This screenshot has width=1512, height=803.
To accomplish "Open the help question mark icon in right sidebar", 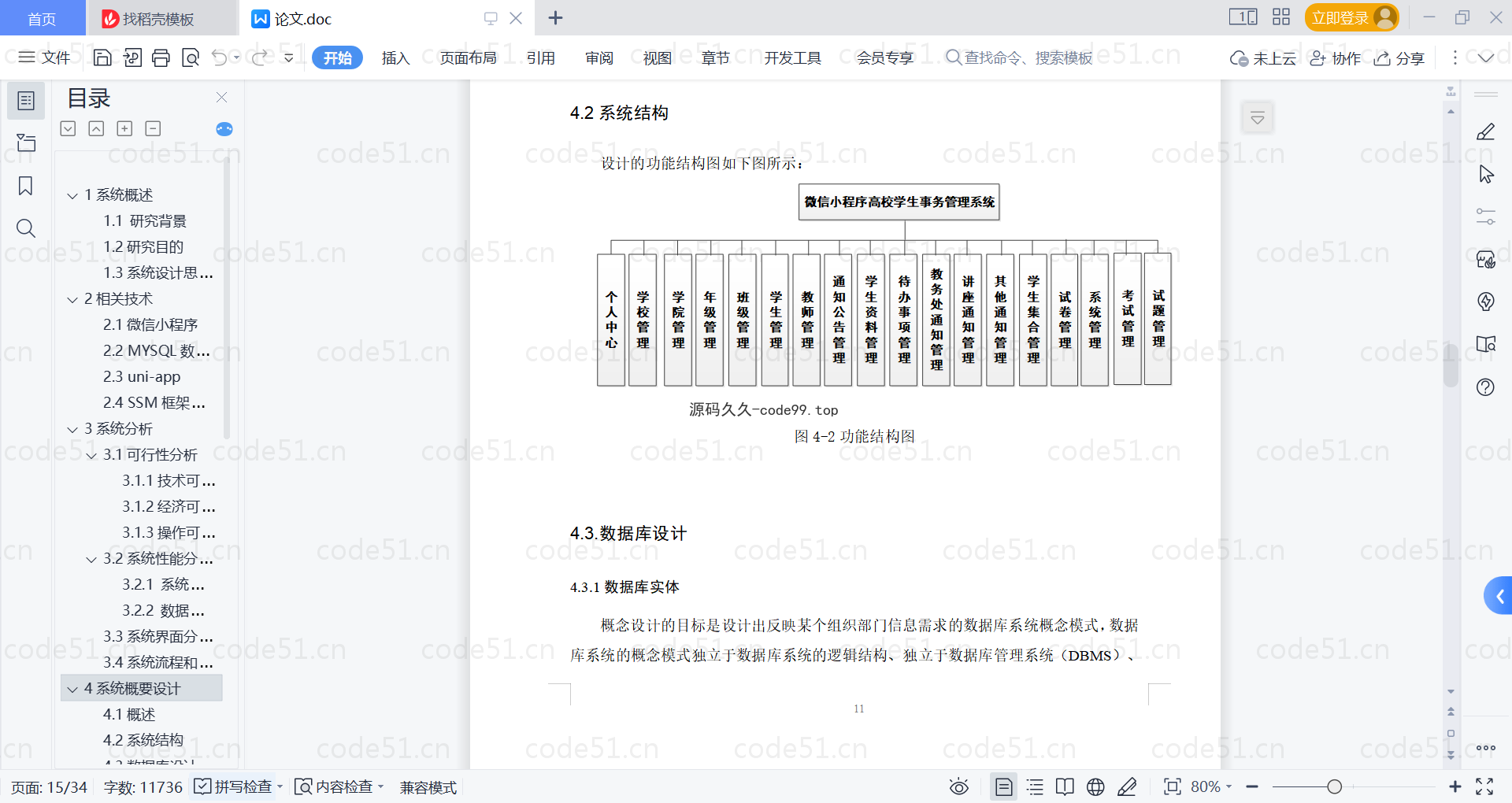I will click(1486, 387).
